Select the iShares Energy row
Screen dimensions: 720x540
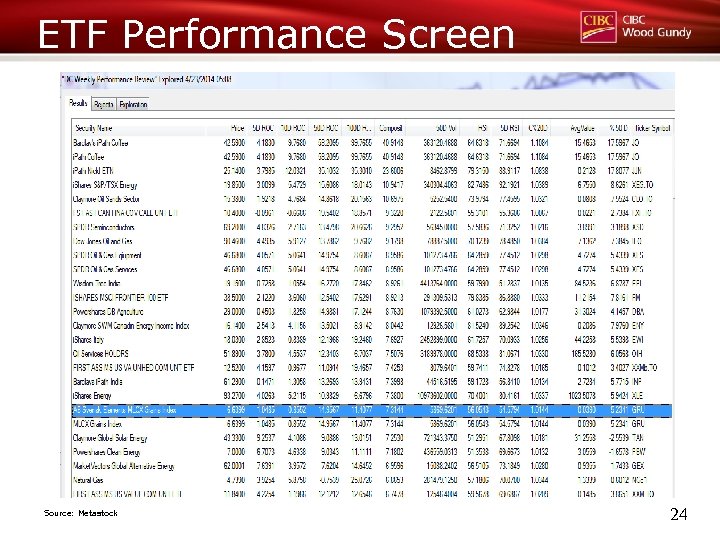(x=372, y=396)
